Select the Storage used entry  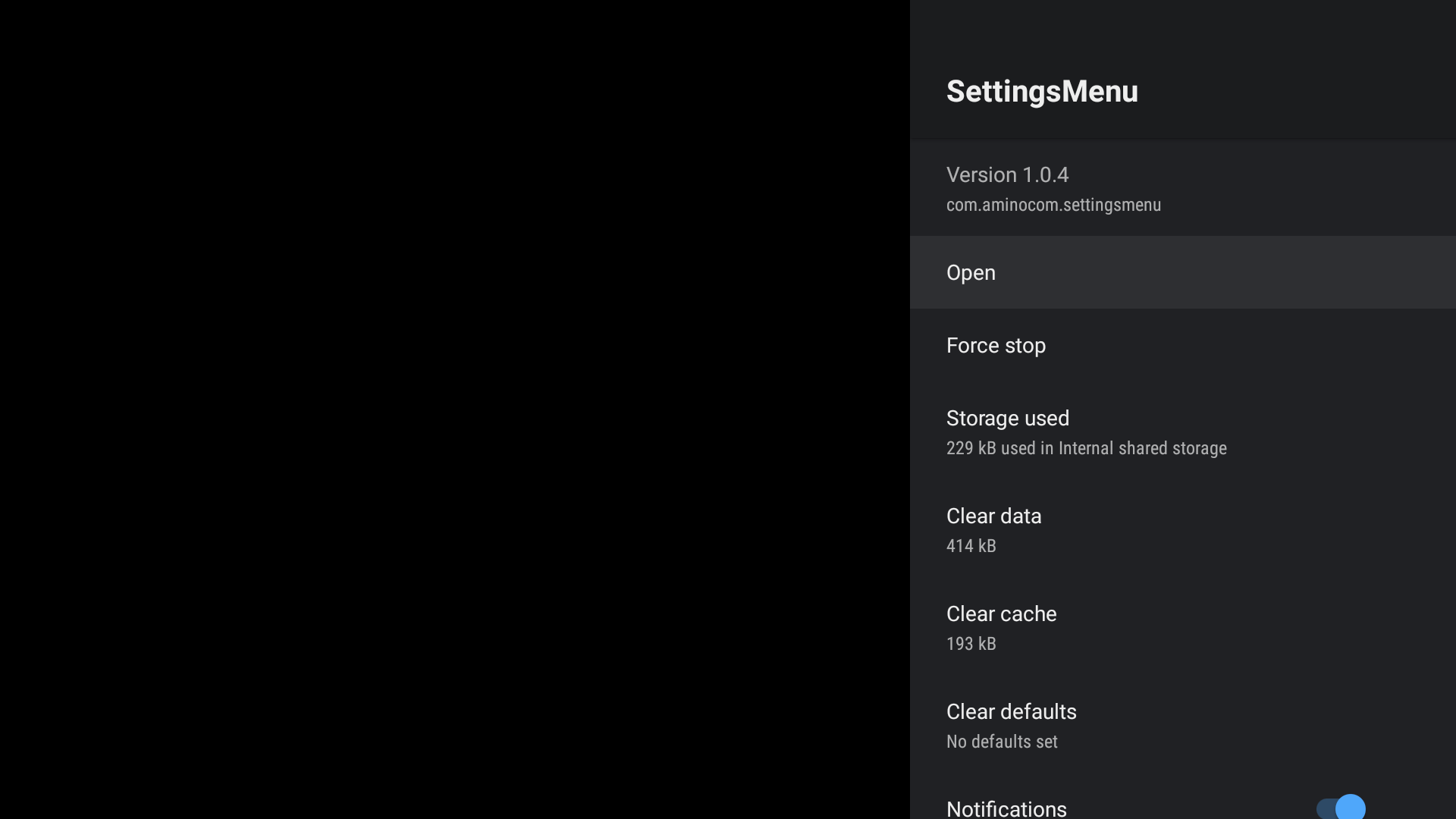(x=1183, y=431)
